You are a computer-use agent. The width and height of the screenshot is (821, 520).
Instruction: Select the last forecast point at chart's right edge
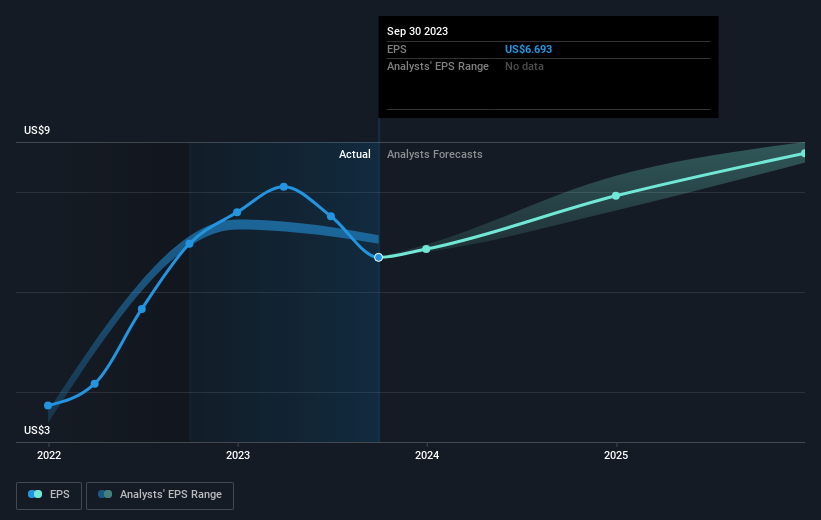(x=804, y=153)
